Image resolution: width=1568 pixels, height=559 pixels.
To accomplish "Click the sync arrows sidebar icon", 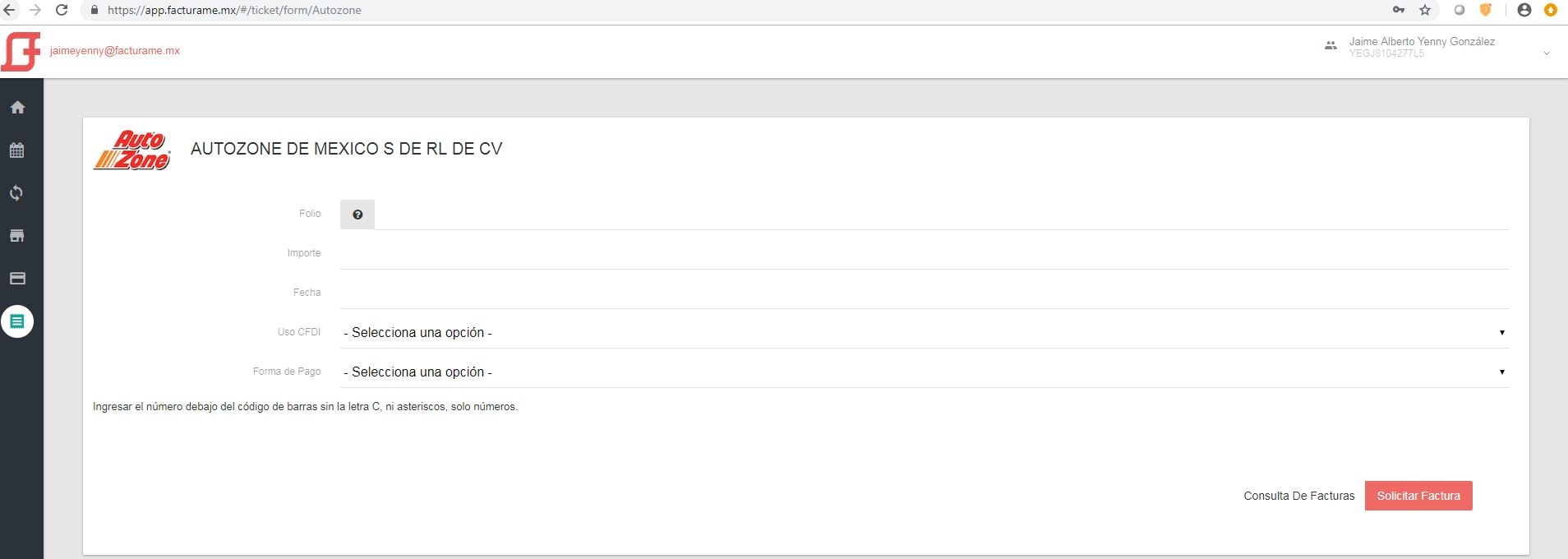I will pyautogui.click(x=17, y=193).
